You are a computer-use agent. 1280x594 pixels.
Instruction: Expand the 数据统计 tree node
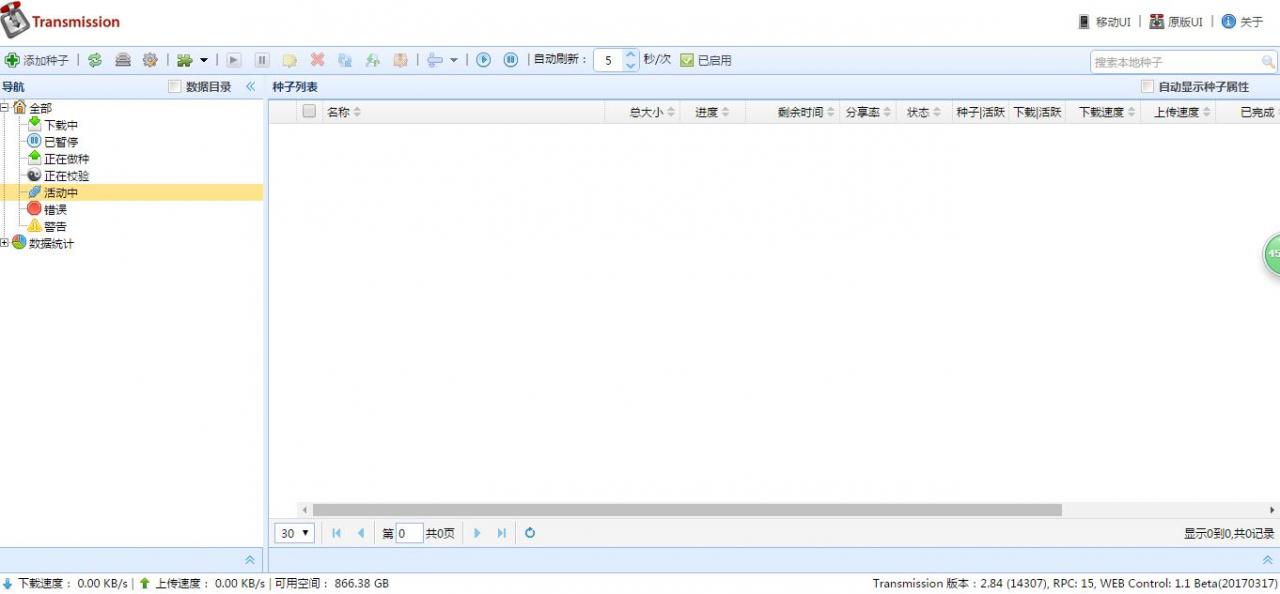coord(5,243)
